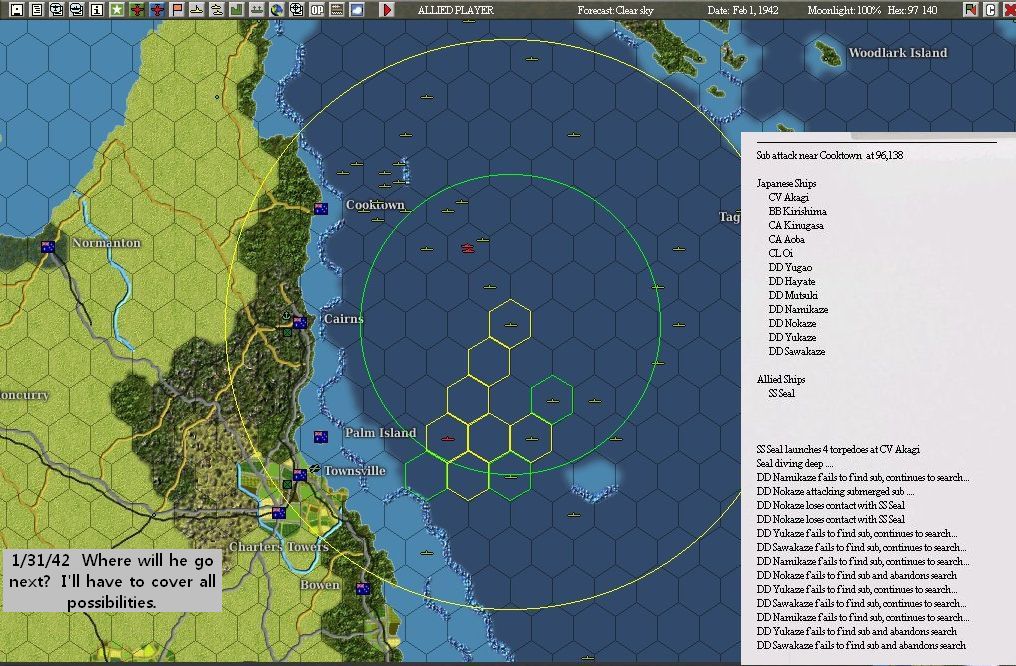Select the Charters Towers base flag

click(279, 513)
